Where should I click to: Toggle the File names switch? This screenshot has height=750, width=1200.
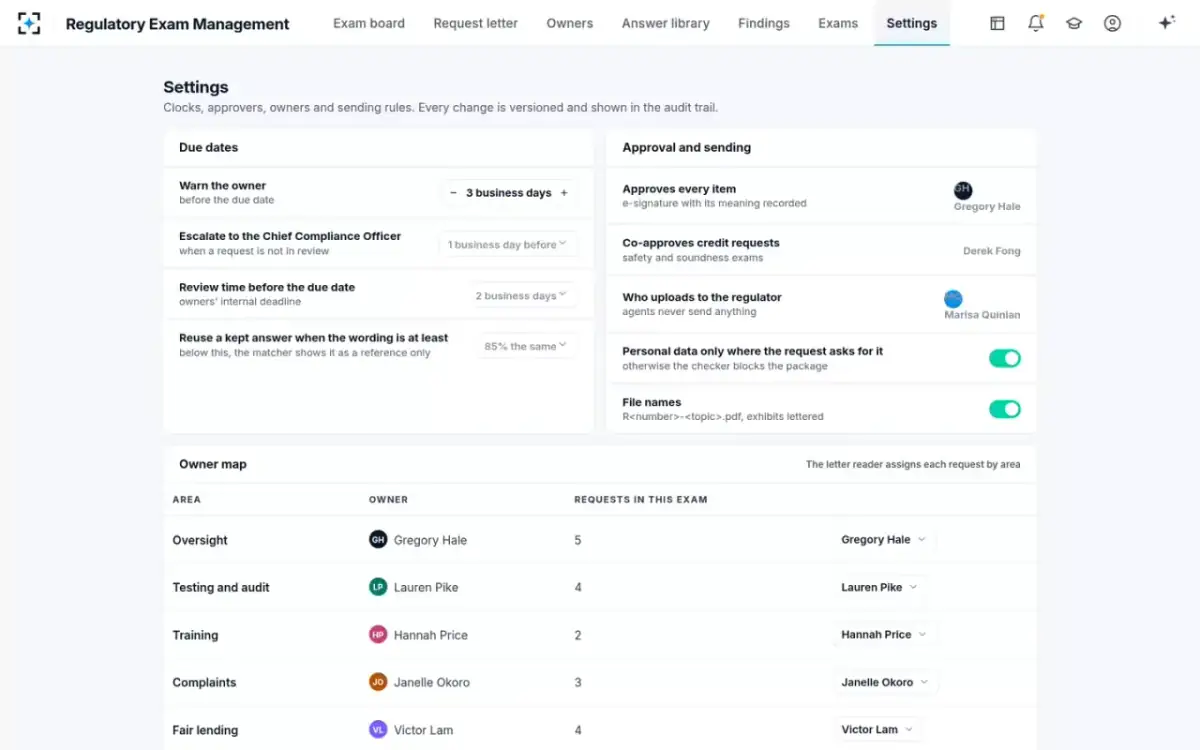[x=1005, y=409]
